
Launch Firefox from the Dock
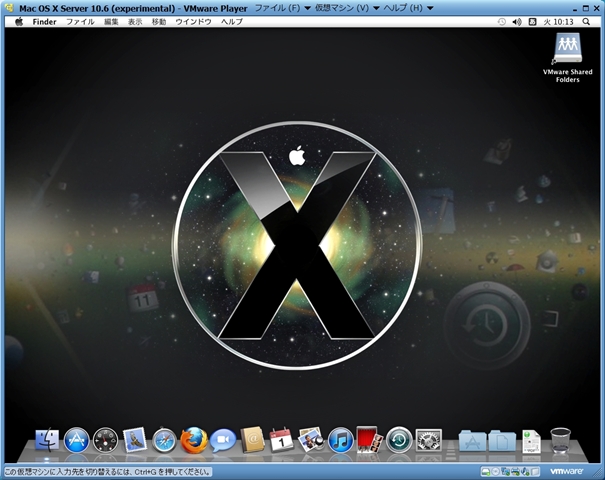[194, 440]
